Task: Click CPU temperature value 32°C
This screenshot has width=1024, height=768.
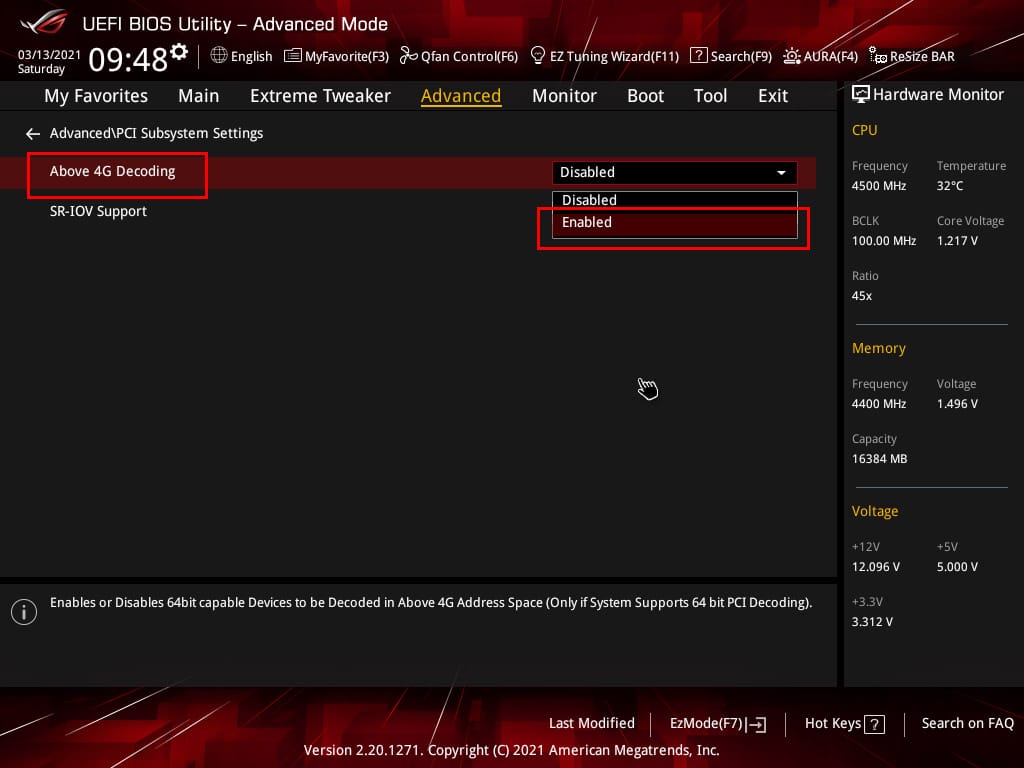Action: 950,186
